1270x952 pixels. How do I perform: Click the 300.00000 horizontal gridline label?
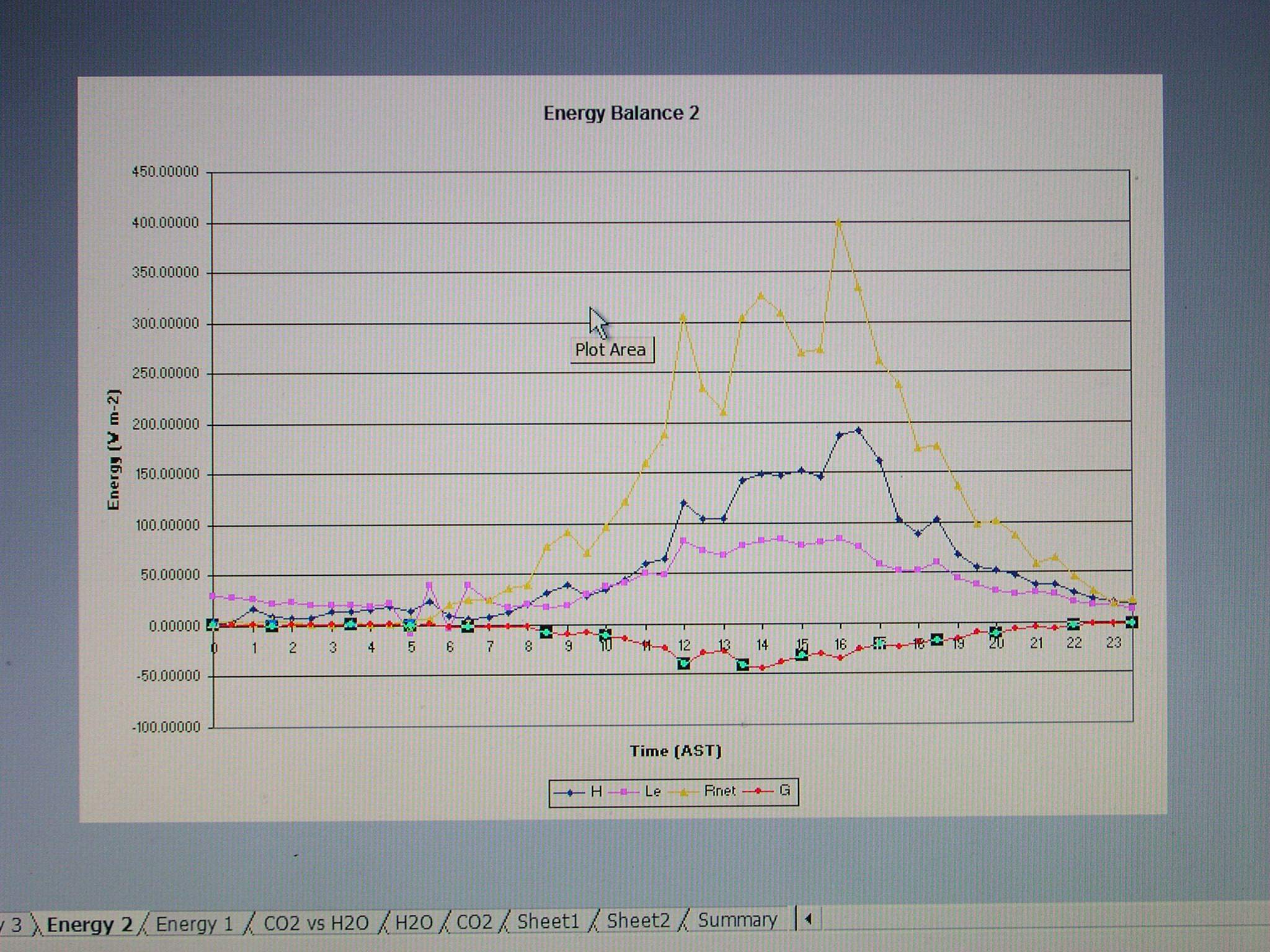[x=165, y=324]
